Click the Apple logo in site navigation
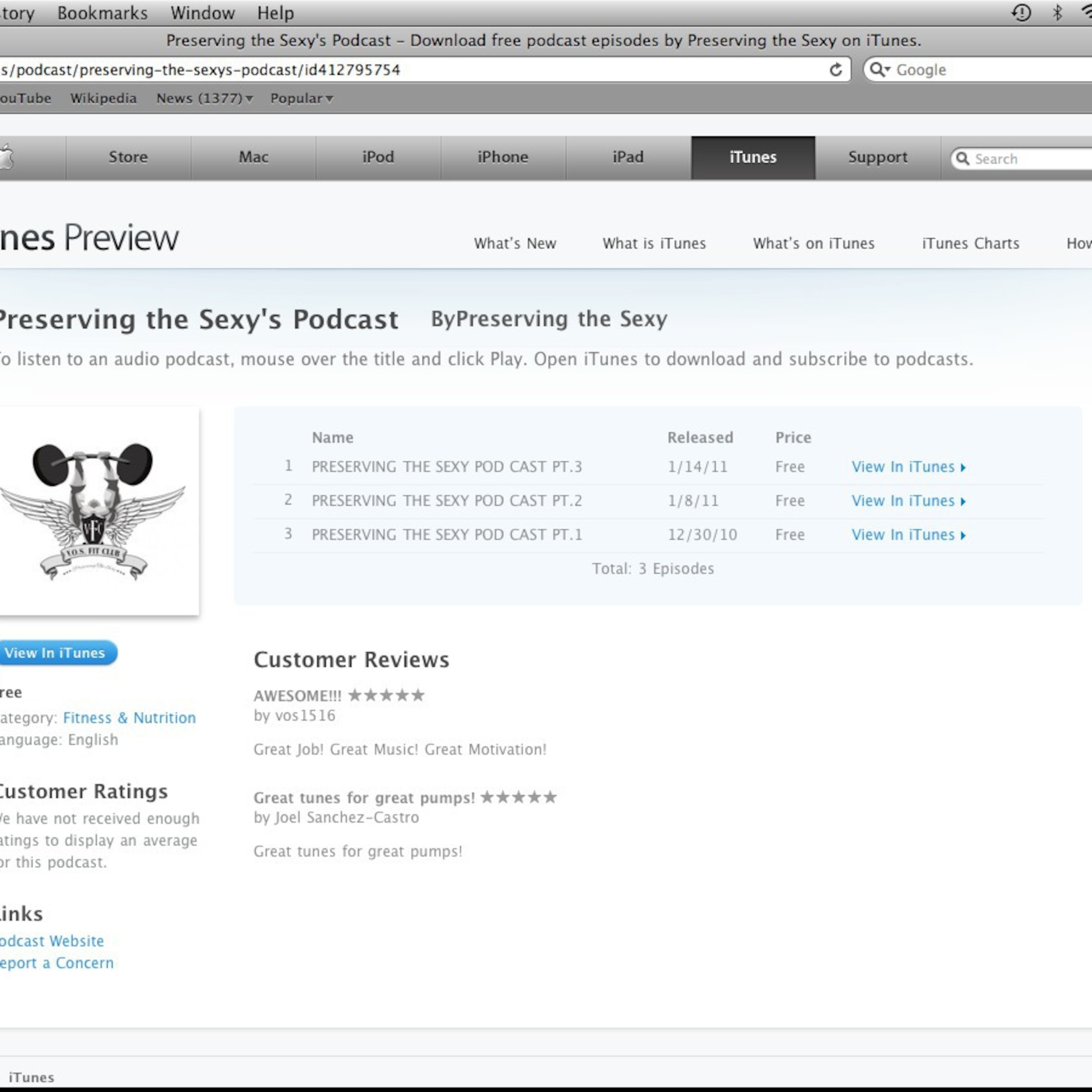This screenshot has height=1092, width=1092. 6,157
